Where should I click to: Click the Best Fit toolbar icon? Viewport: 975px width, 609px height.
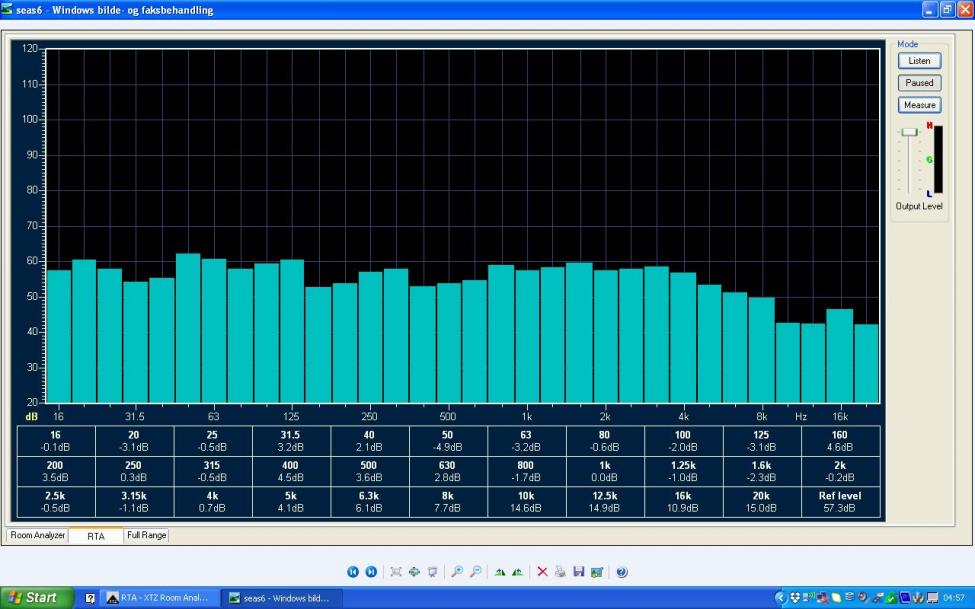(395, 572)
